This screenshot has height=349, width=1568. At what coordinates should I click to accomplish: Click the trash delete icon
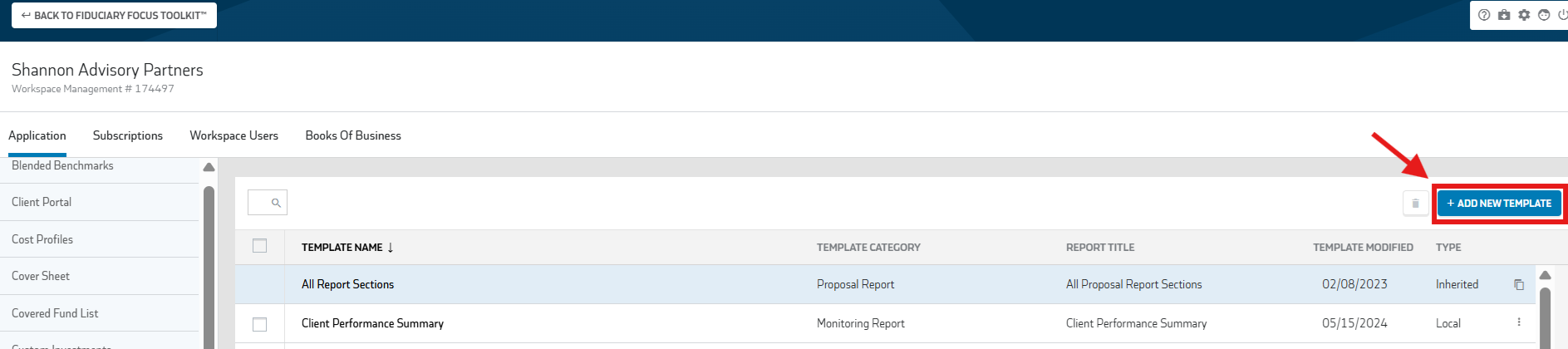click(1416, 203)
